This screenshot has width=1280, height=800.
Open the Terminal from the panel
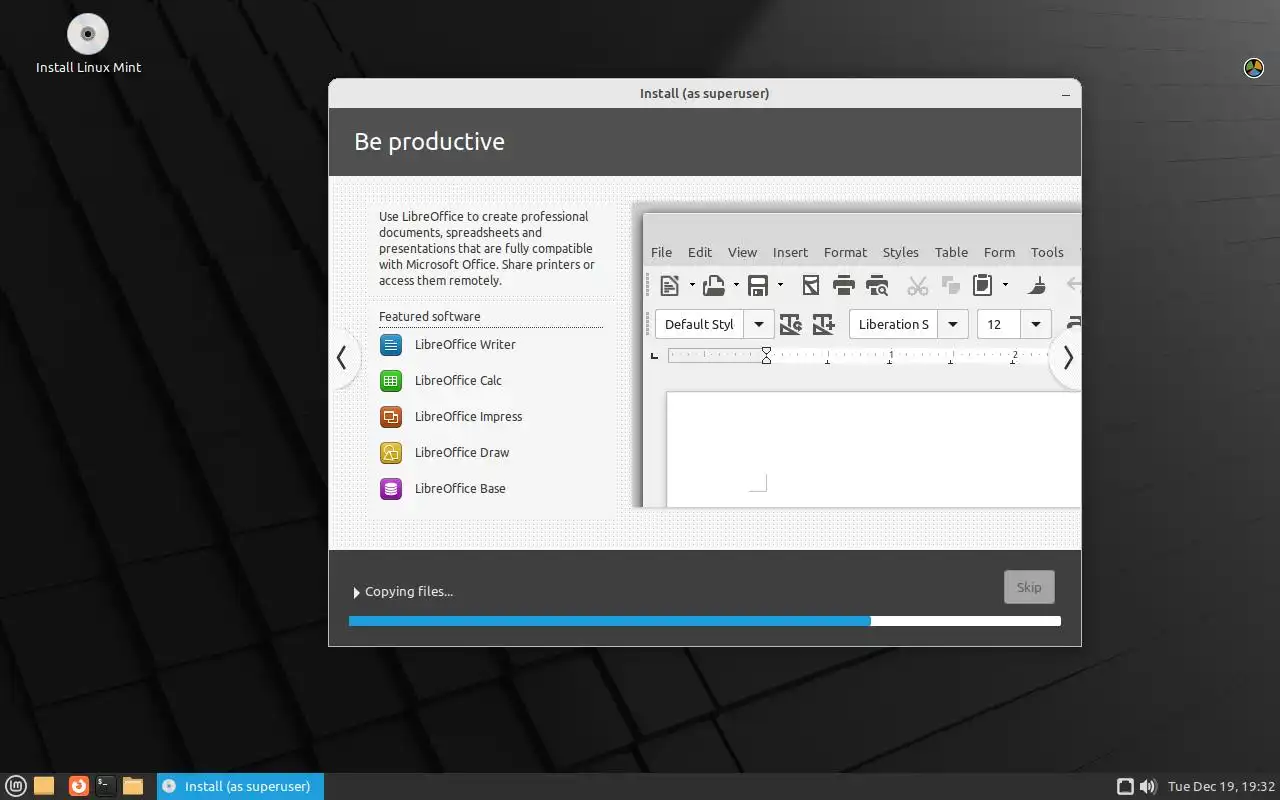105,786
